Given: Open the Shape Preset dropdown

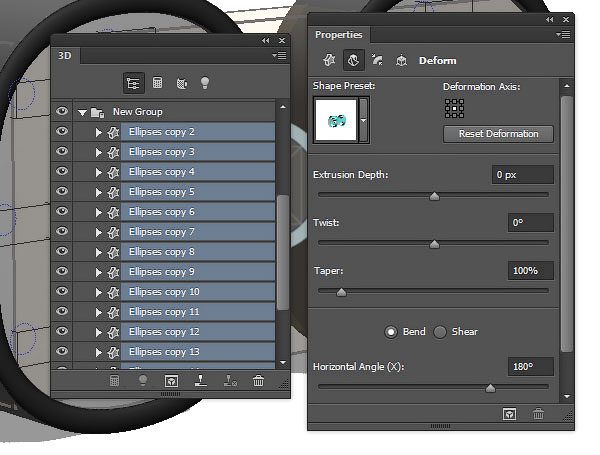Looking at the screenshot, I should coord(364,120).
